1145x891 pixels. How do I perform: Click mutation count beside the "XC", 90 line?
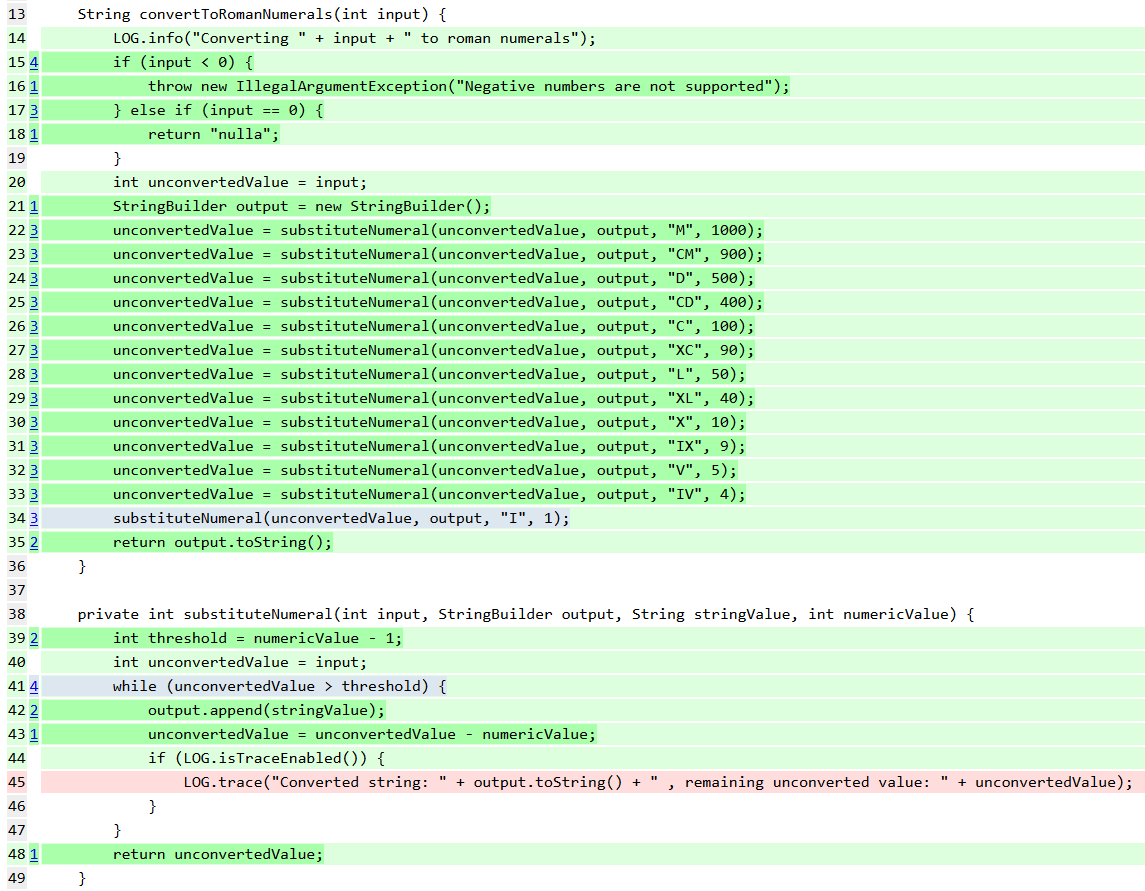click(x=34, y=350)
